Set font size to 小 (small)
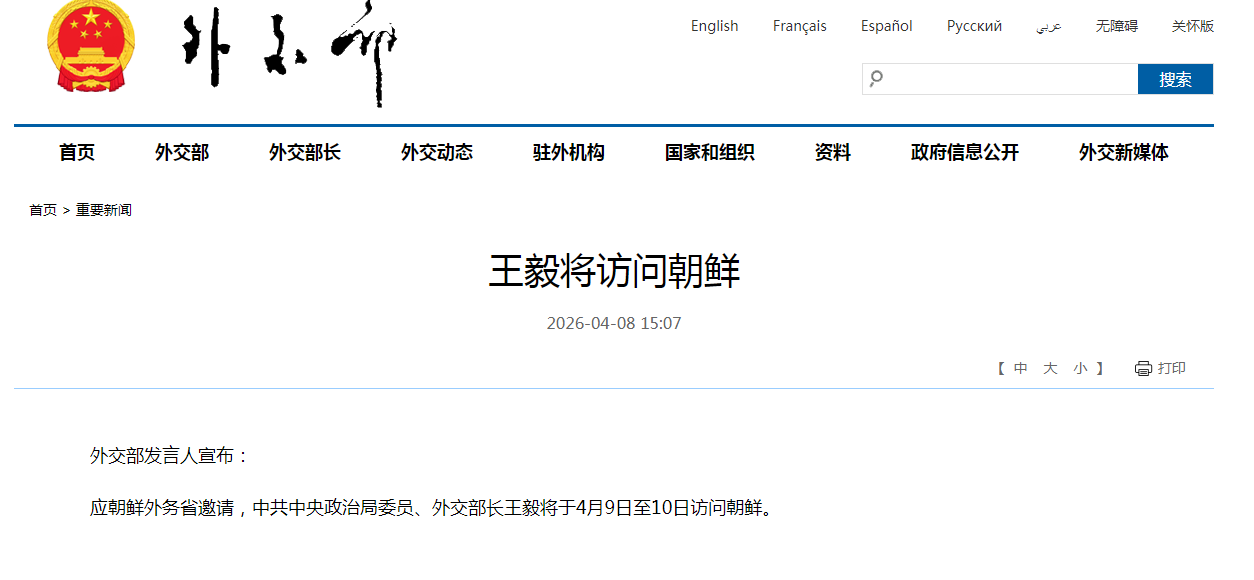 pos(1080,369)
